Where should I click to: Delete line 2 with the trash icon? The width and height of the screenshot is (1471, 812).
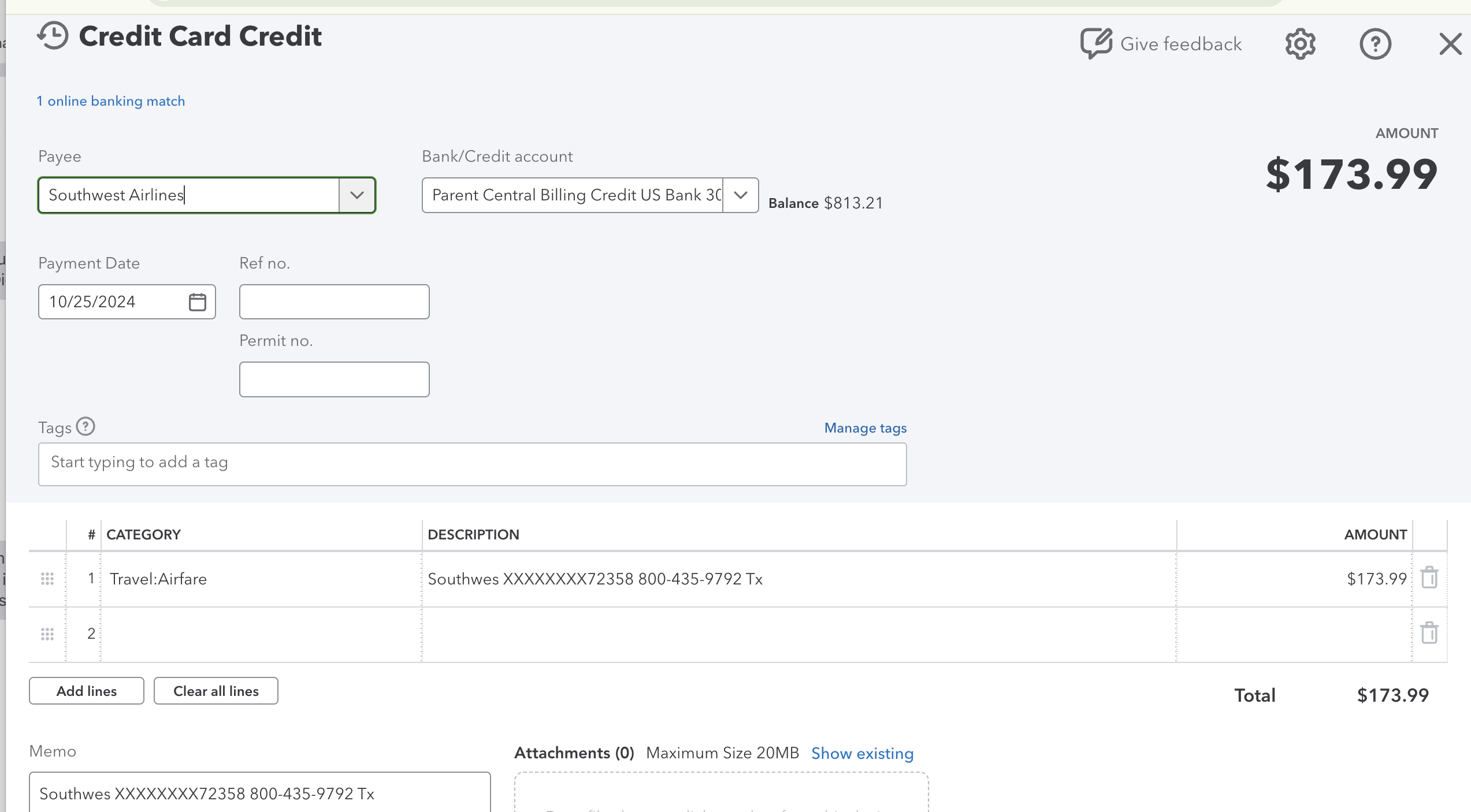[1430, 633]
